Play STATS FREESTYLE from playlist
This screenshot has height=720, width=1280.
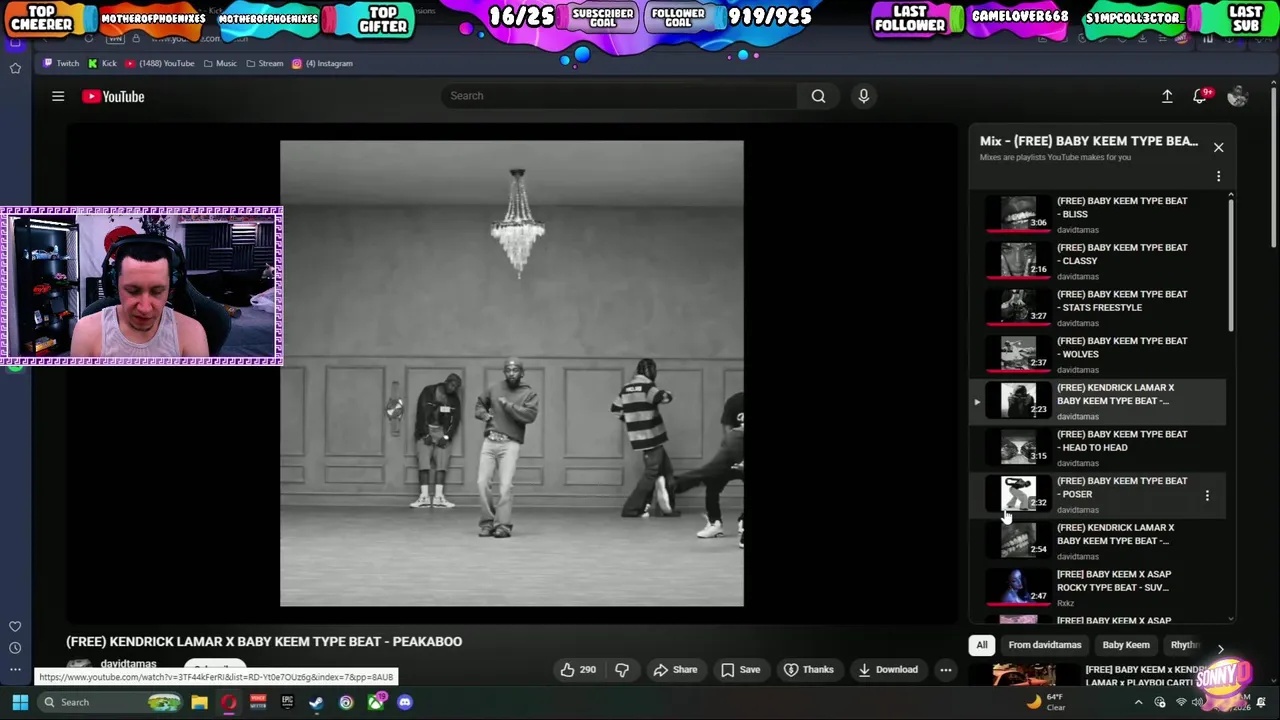click(1100, 308)
